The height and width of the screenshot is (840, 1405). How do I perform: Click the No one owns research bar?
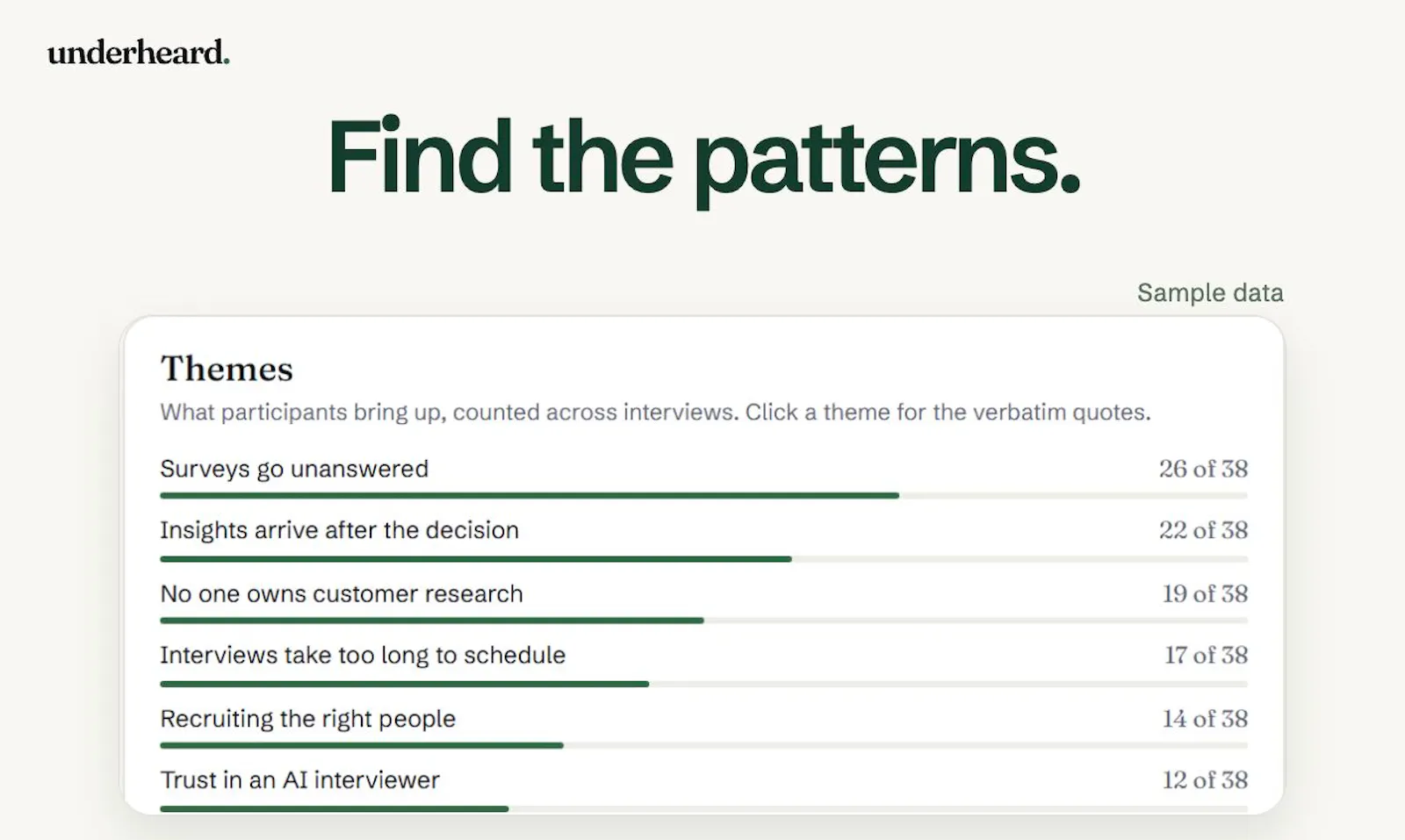pyautogui.click(x=703, y=621)
